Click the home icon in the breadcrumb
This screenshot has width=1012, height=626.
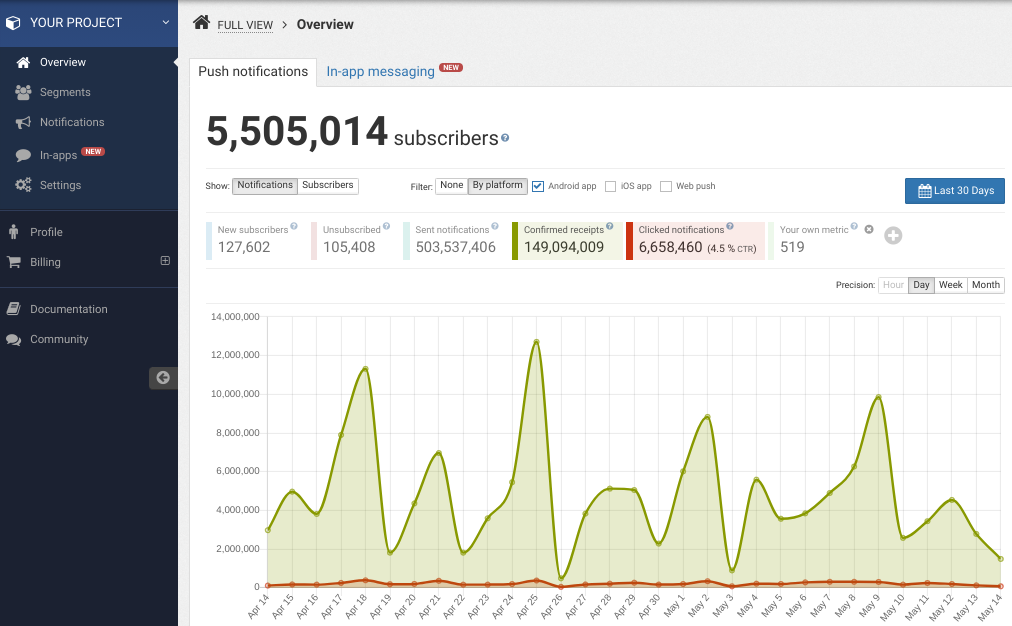[202, 23]
